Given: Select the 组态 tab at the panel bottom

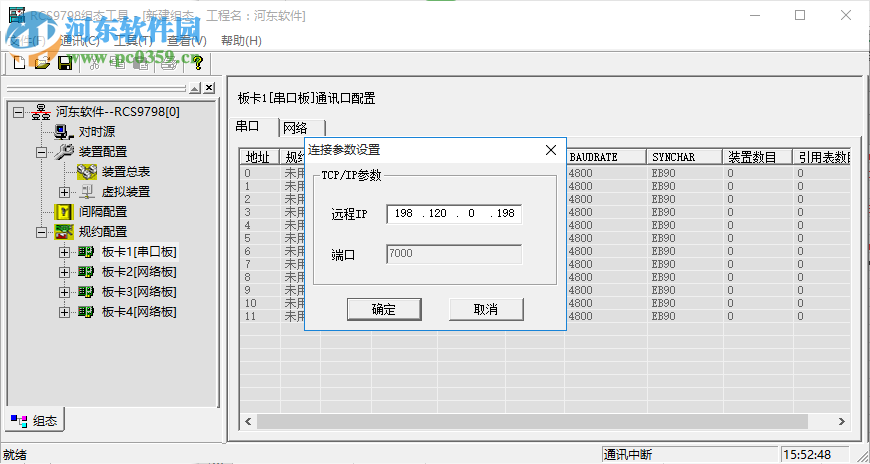Looking at the screenshot, I should 35,421.
